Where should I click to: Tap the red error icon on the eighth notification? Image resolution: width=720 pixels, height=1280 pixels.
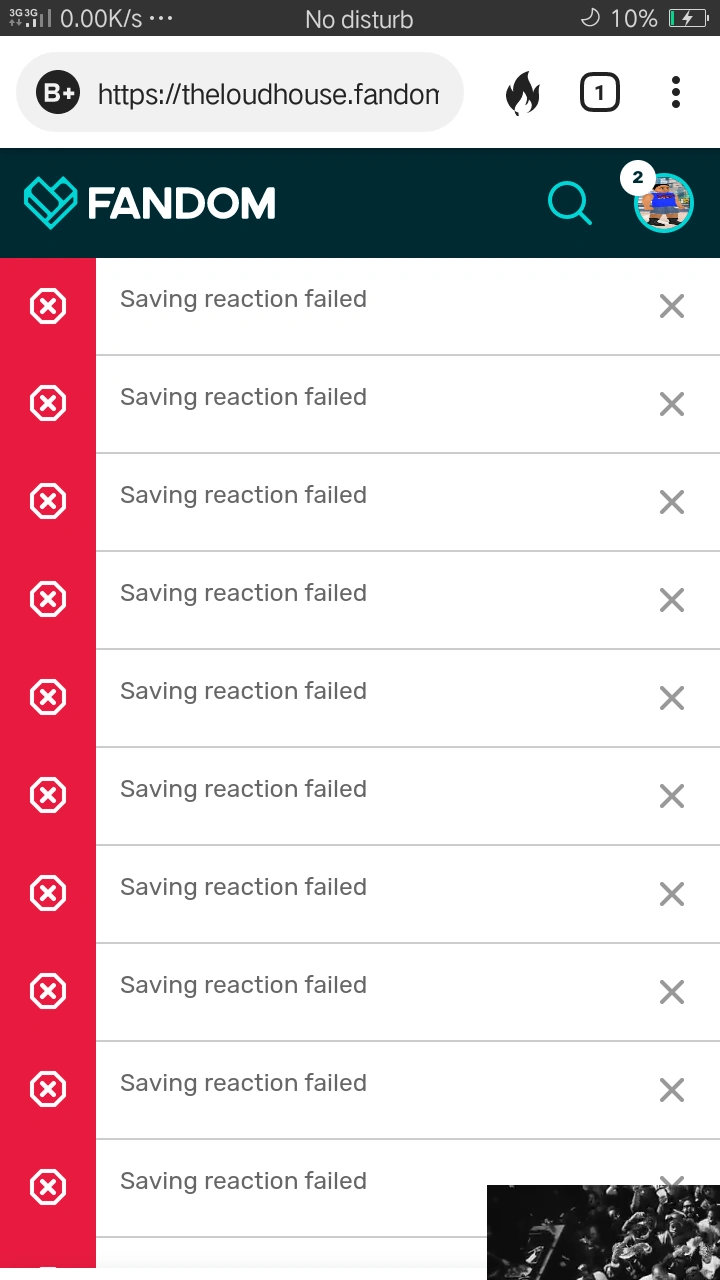click(x=48, y=992)
